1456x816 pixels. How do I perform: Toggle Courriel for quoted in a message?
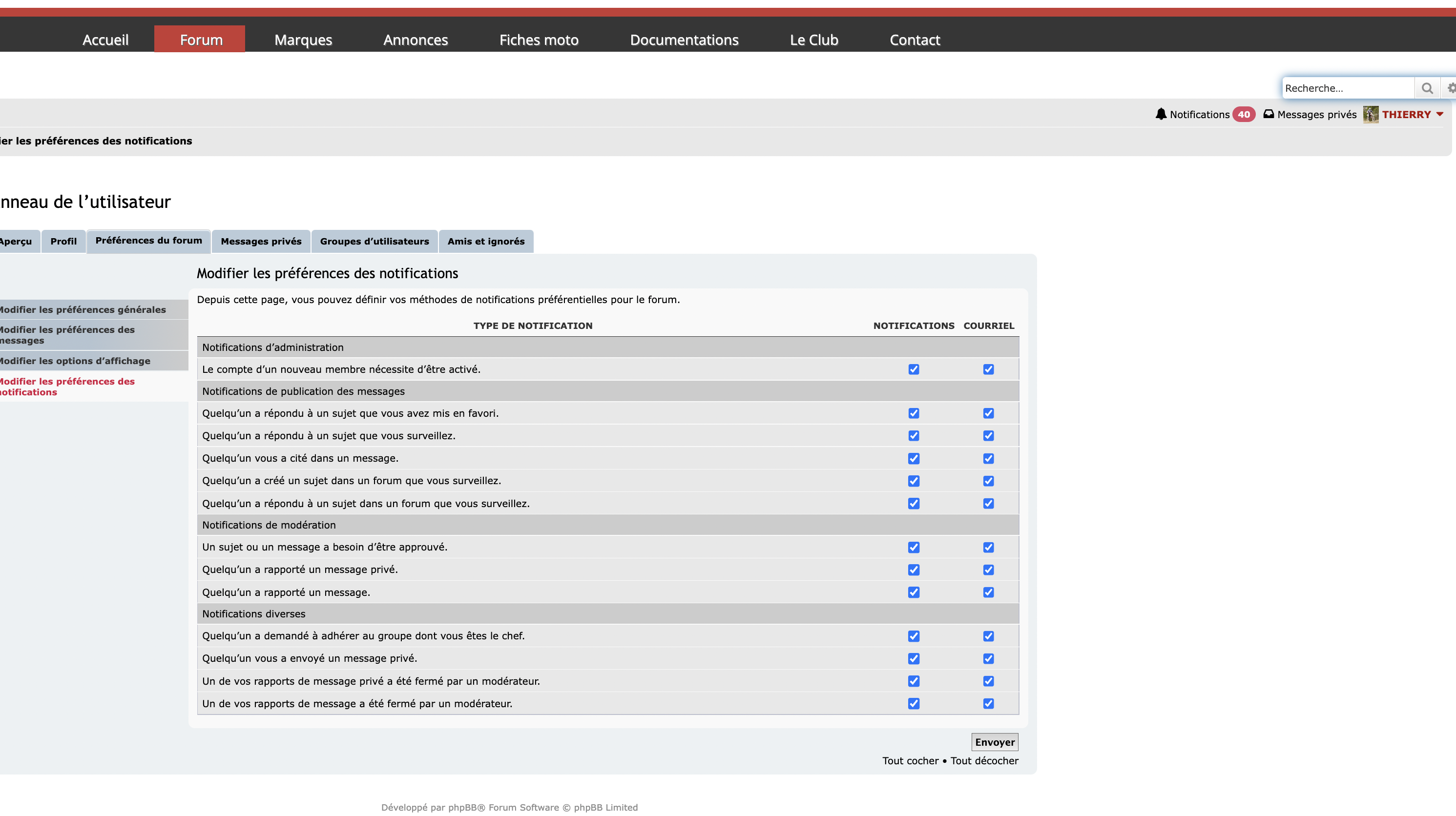coord(988,458)
